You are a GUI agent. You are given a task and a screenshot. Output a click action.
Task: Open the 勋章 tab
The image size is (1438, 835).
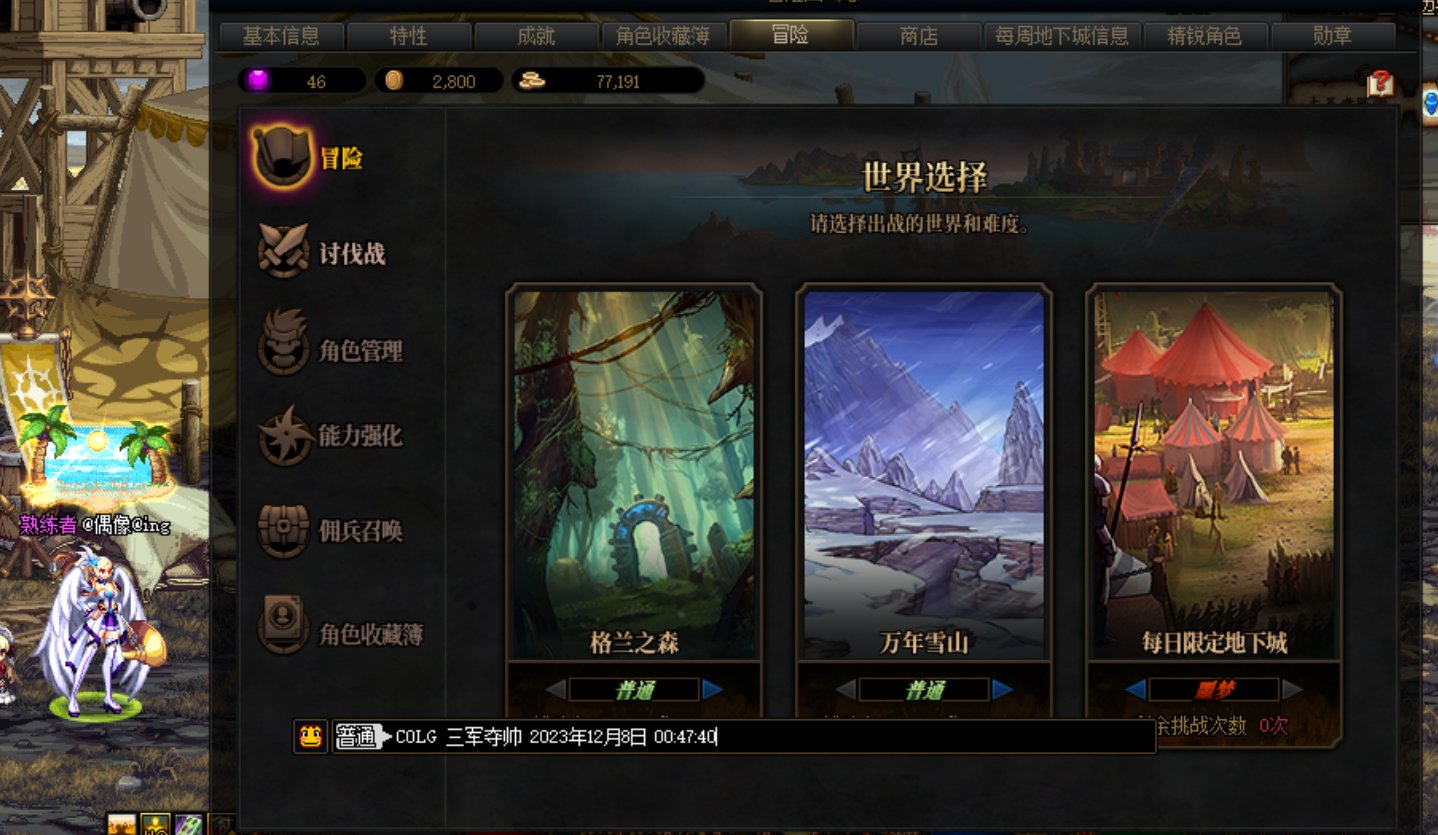[1332, 36]
